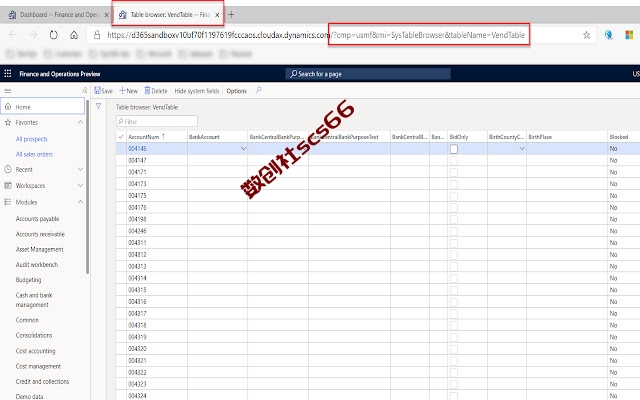Open the Accounts receivable module
Viewport: 640px width, 400px height.
[40, 234]
